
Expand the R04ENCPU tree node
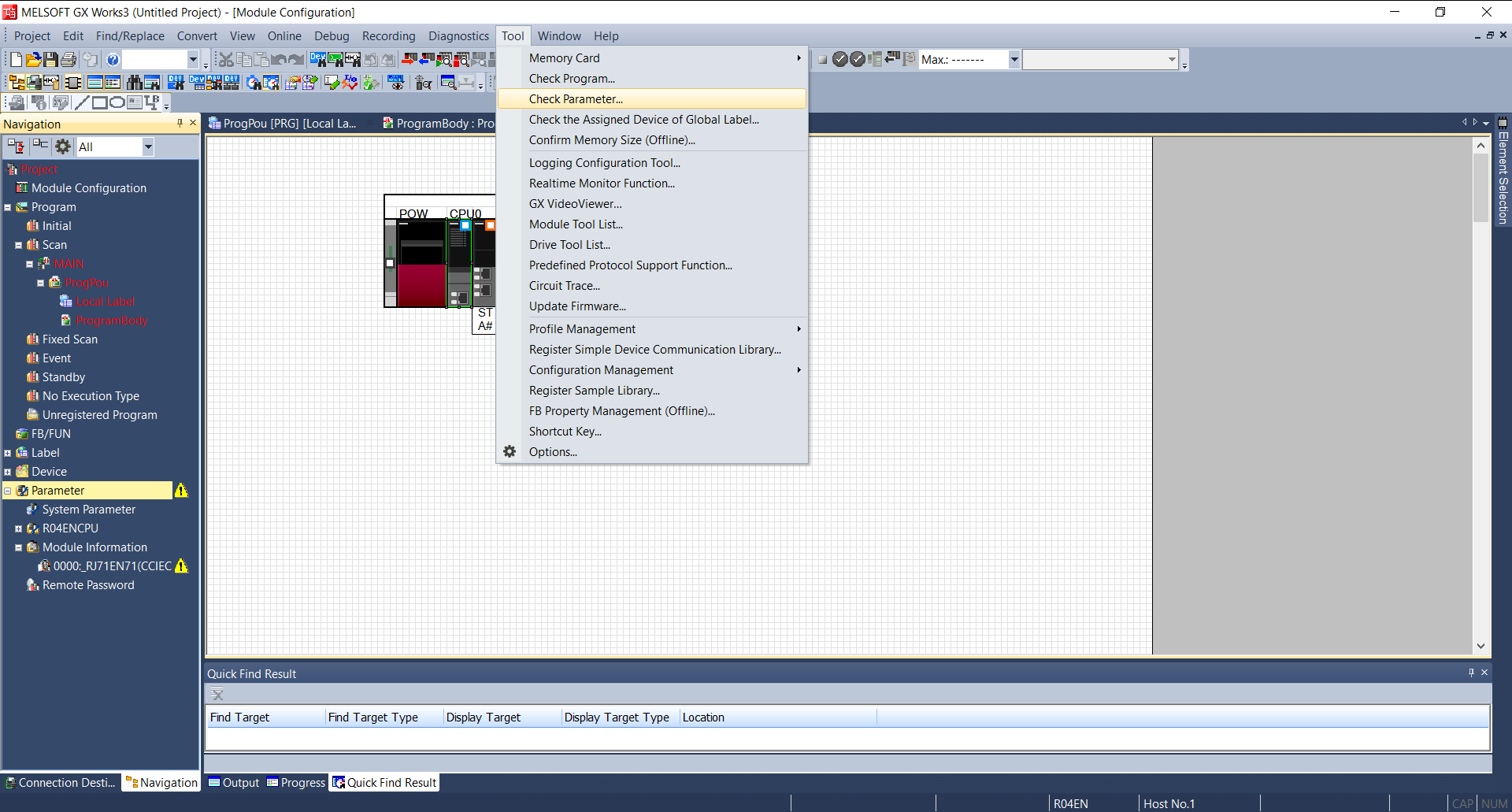[x=19, y=528]
